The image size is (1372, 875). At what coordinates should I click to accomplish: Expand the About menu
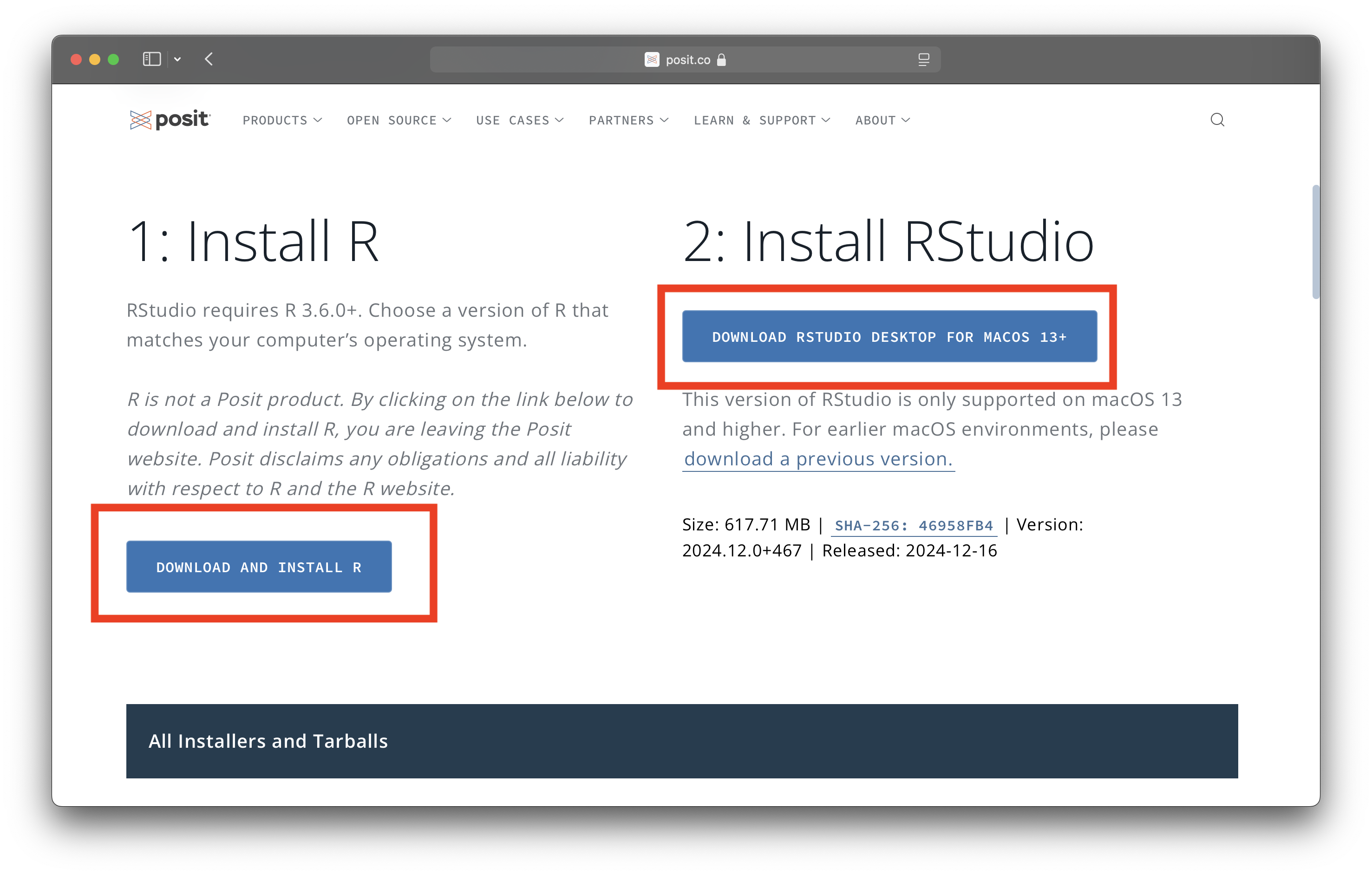point(882,120)
